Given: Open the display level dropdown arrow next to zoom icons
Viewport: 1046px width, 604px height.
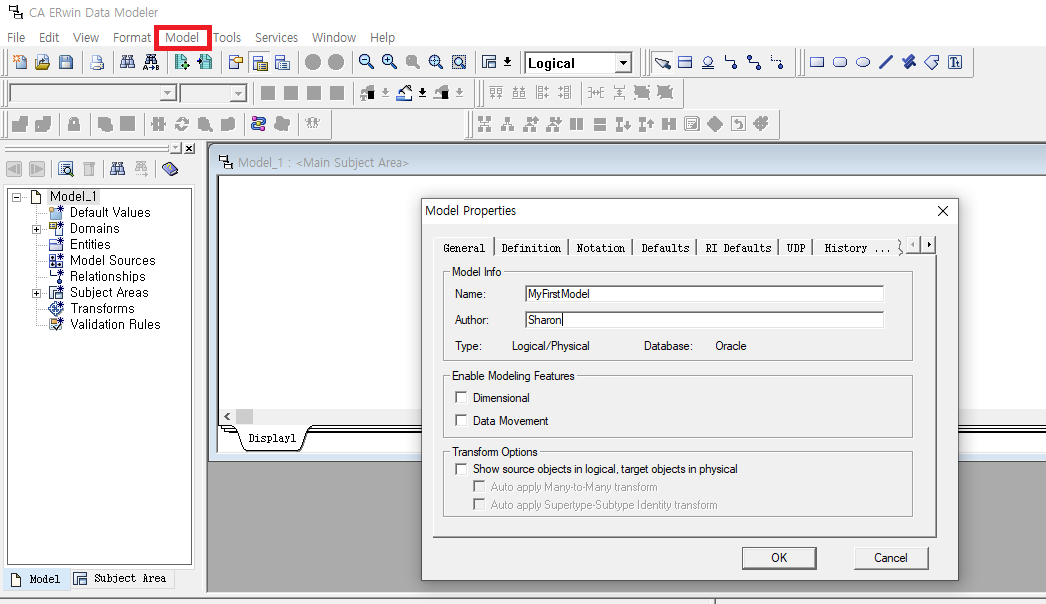Looking at the screenshot, I should coord(508,63).
